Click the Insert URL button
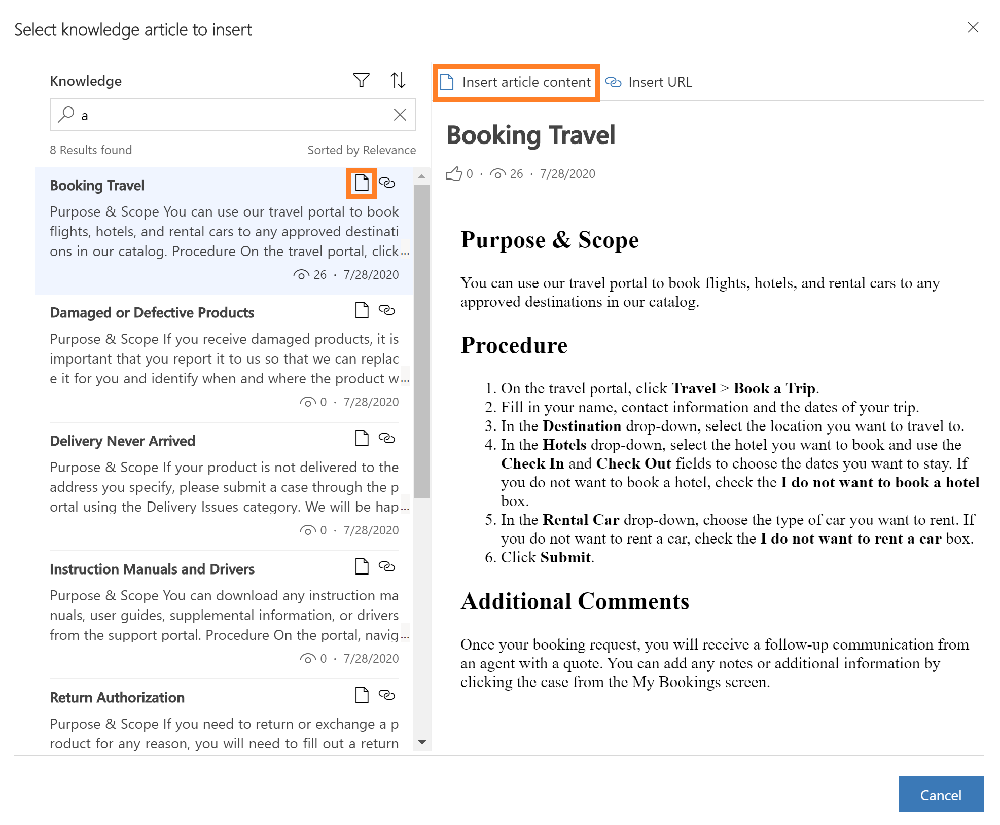This screenshot has height=825, width=1000. click(648, 82)
